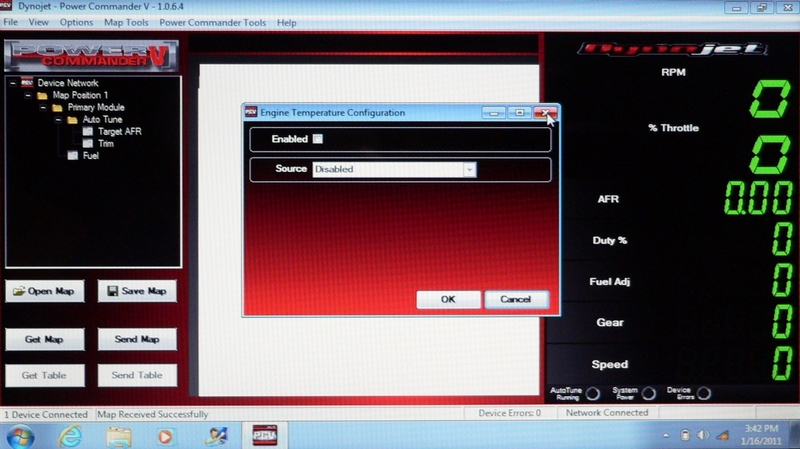Open the Map Tools menu
Image resolution: width=800 pixels, height=449 pixels.
point(125,22)
